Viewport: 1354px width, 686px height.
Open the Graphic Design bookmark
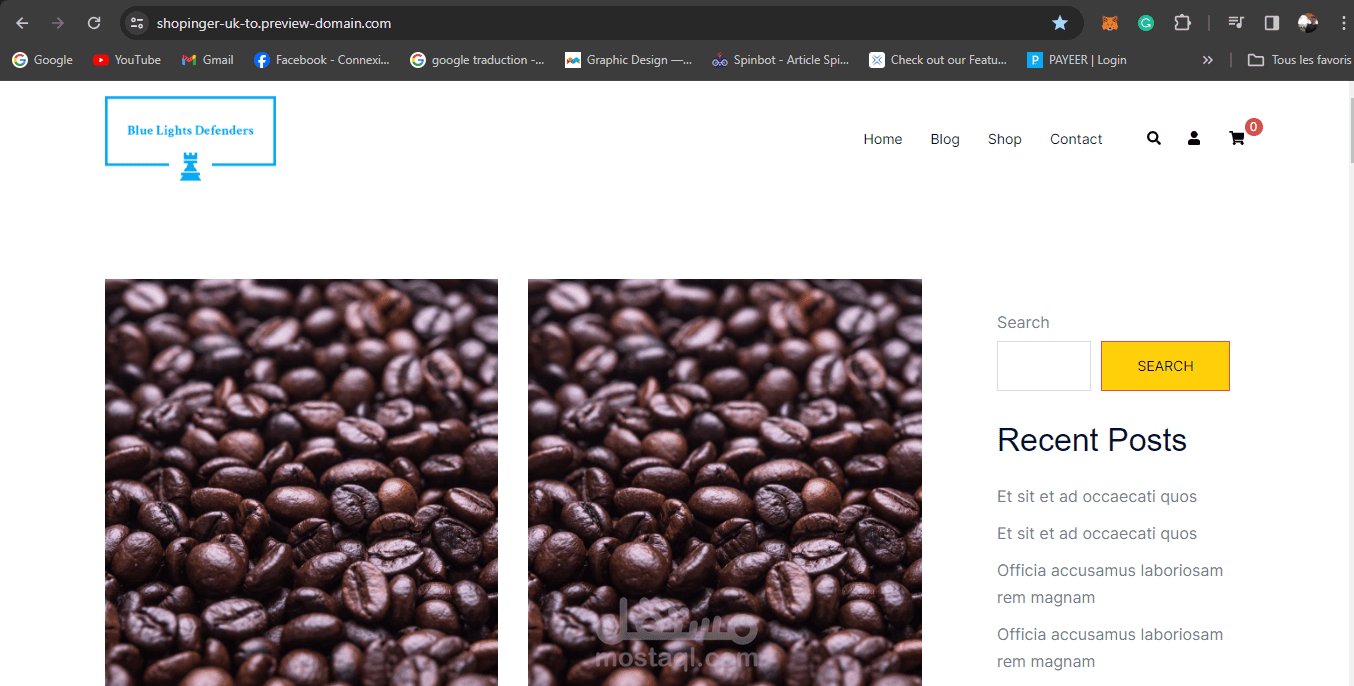pyautogui.click(x=628, y=60)
